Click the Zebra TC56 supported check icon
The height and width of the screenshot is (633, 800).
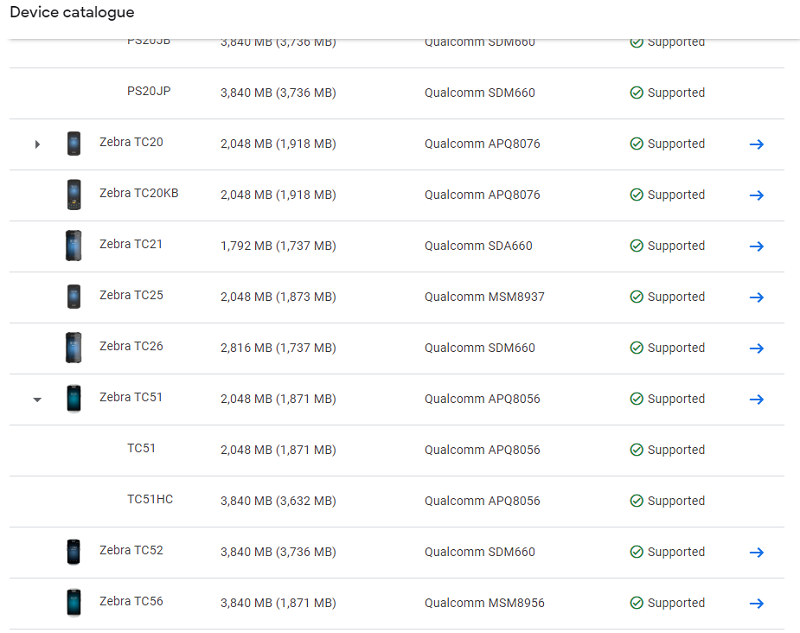coord(636,603)
